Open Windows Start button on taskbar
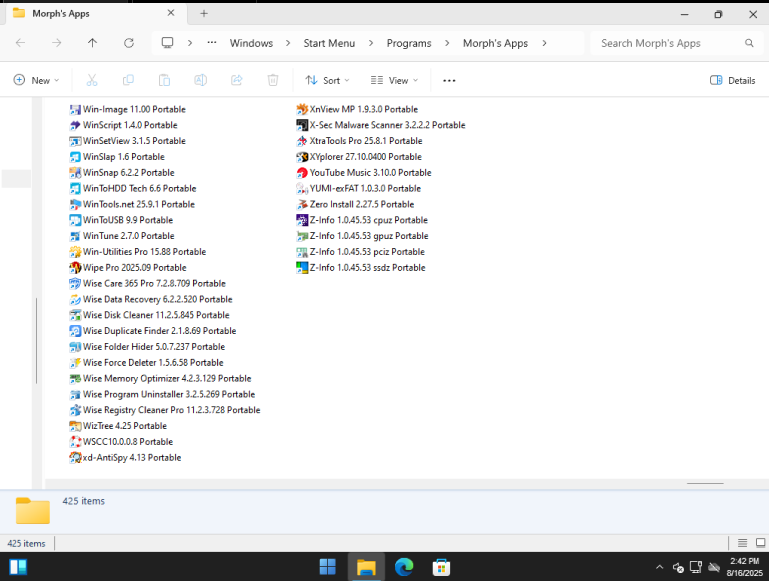This screenshot has height=581, width=769. tap(328, 567)
